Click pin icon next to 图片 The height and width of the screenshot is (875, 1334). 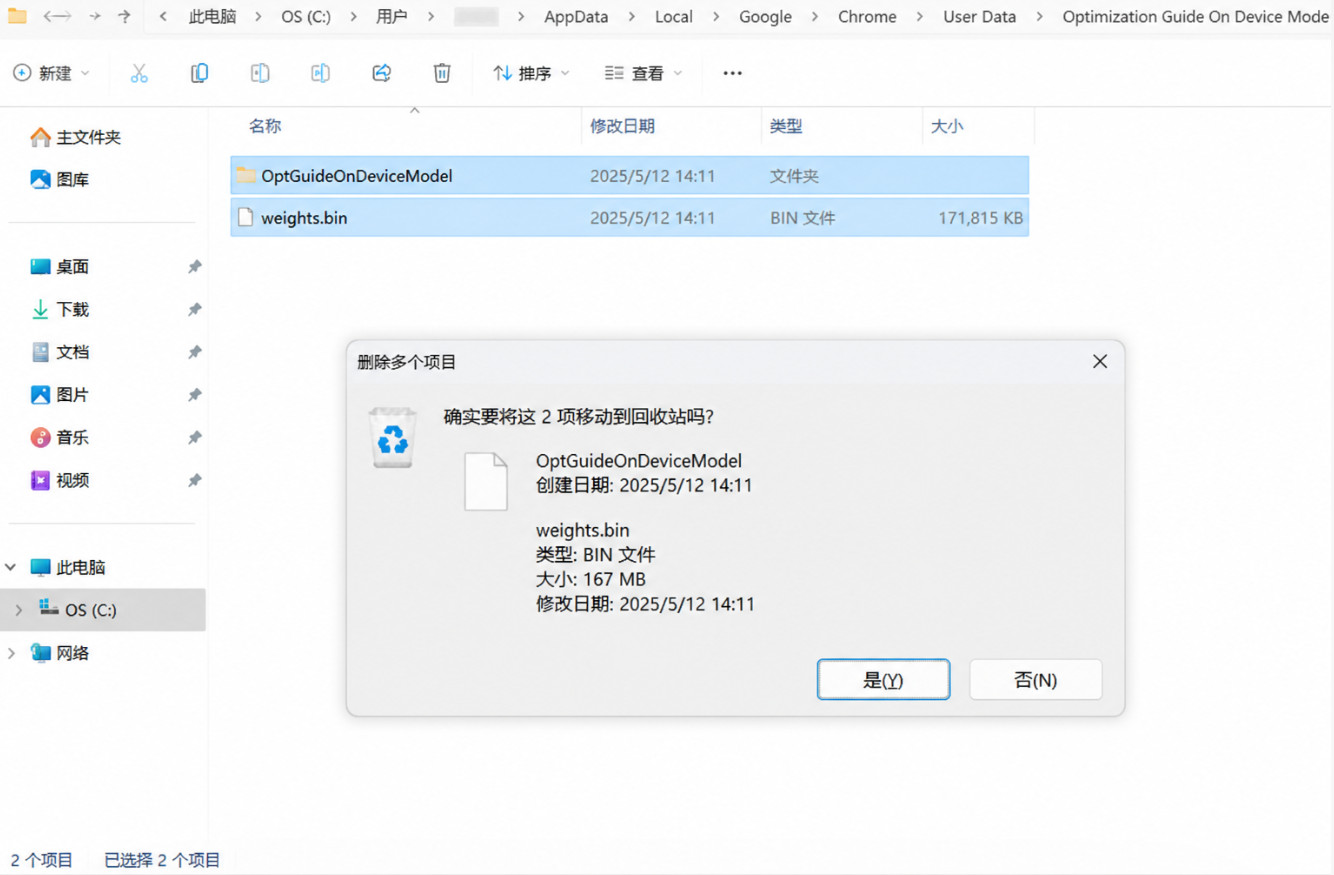click(194, 395)
